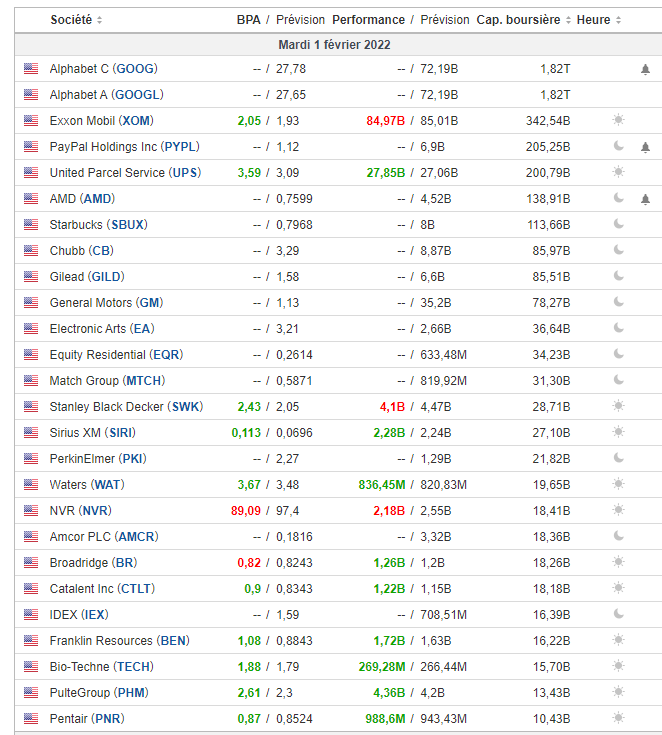The image size is (662, 735).
Task: Click the AMD row bell icon
Action: tap(645, 199)
